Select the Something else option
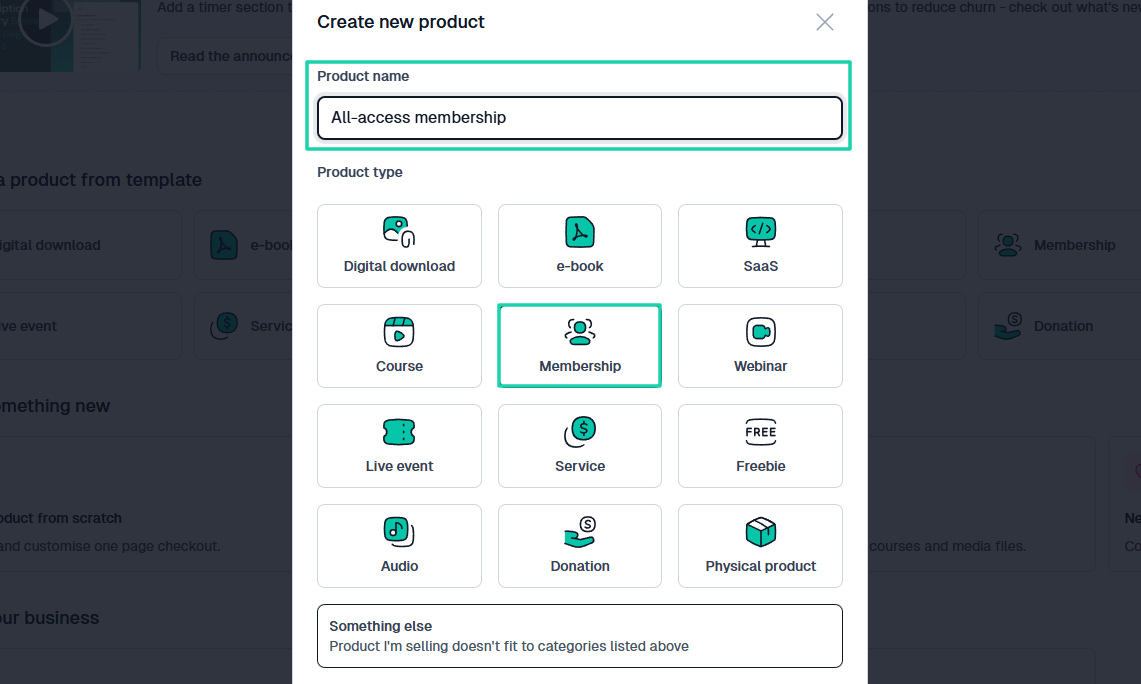Screen dimensions: 1141x684 point(579,636)
